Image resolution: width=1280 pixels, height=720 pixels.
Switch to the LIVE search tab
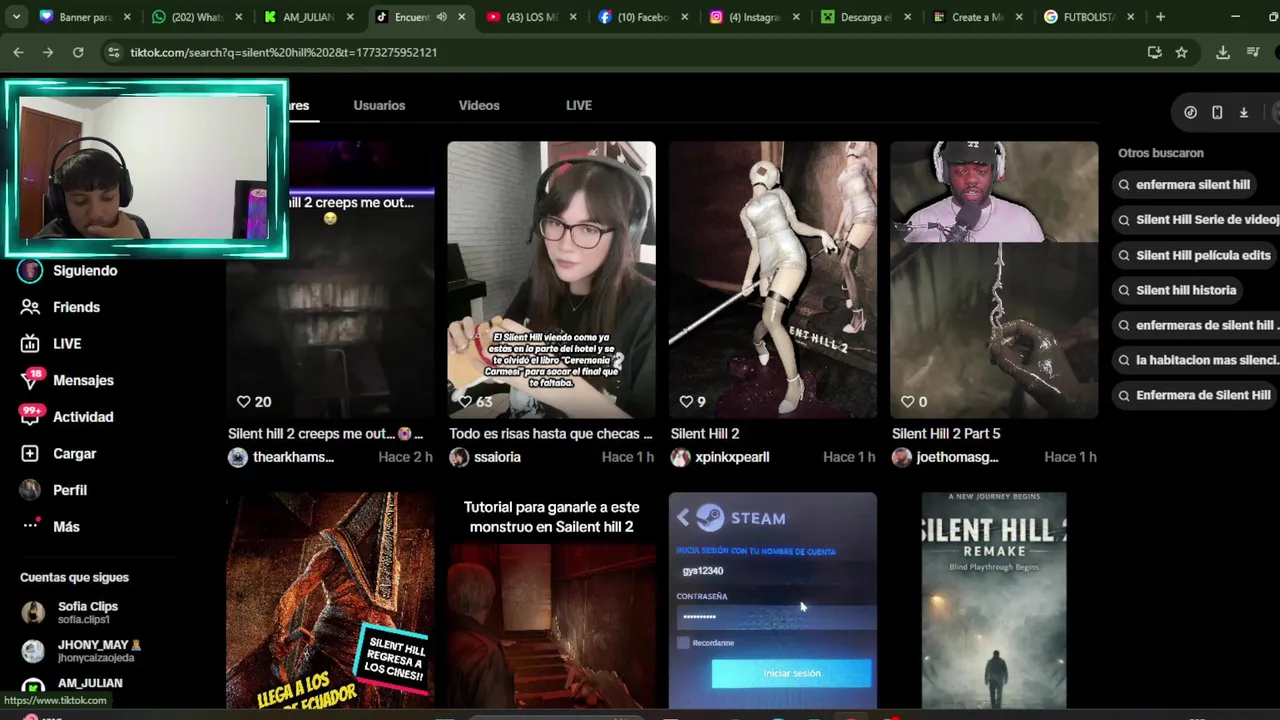pyautogui.click(x=579, y=105)
